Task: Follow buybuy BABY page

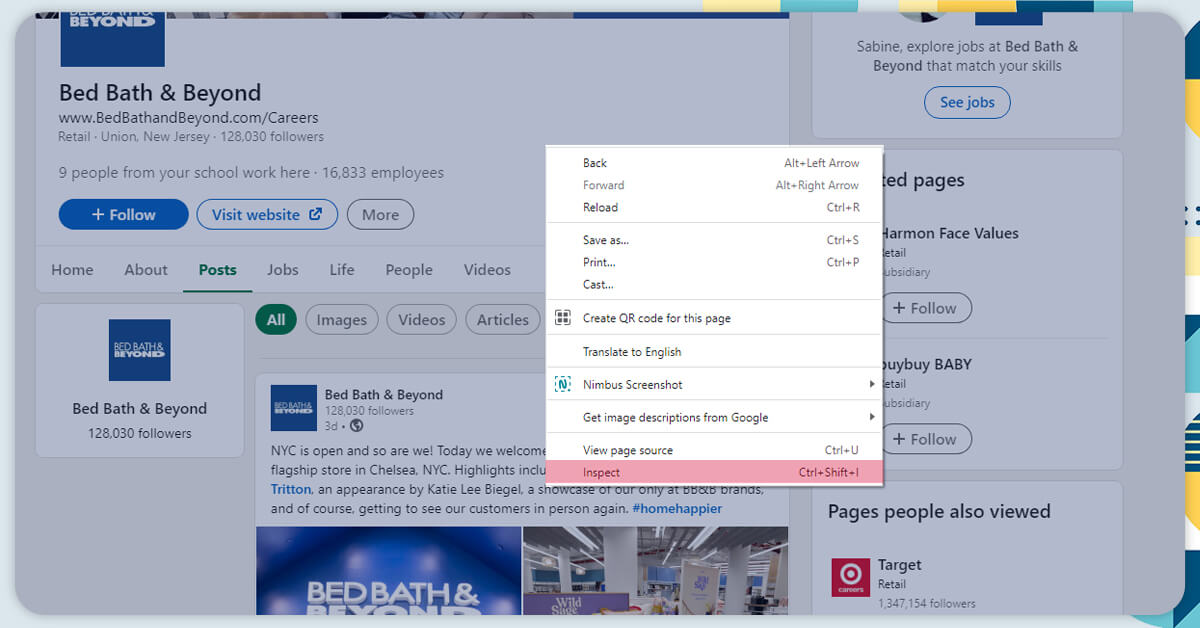Action: (x=926, y=439)
